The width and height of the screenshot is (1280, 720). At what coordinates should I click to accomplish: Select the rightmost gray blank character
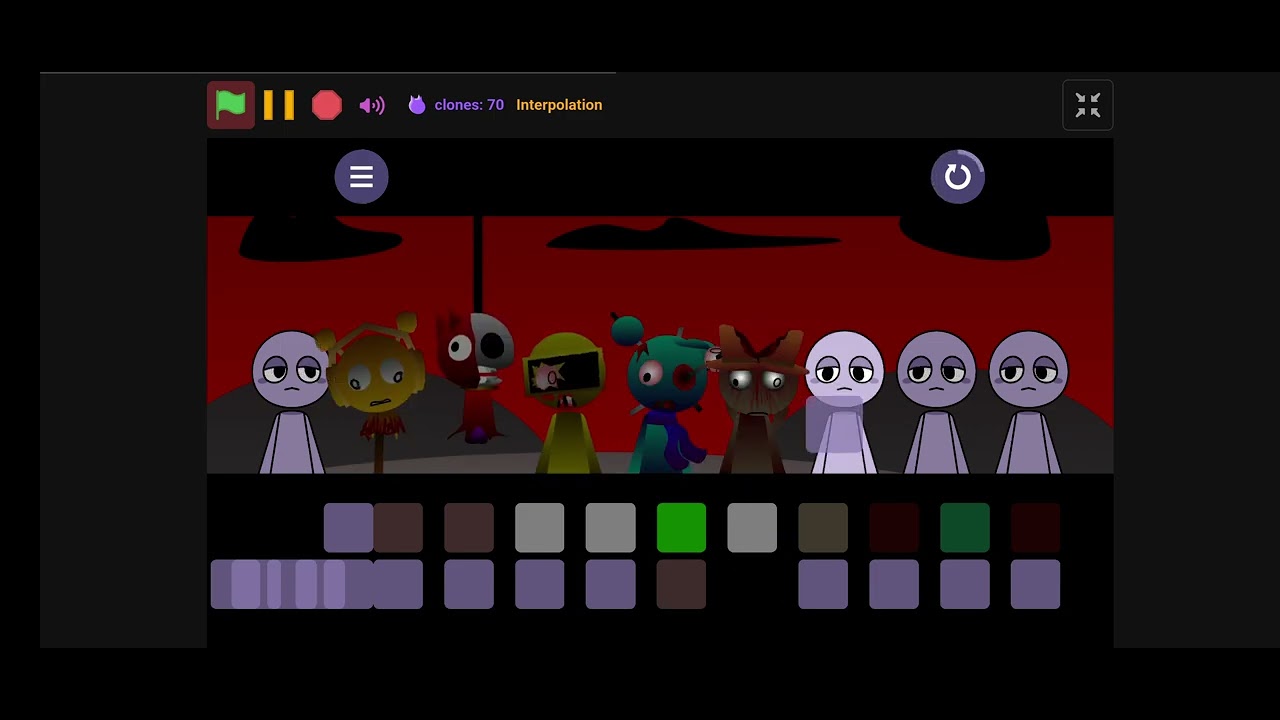coord(1028,402)
